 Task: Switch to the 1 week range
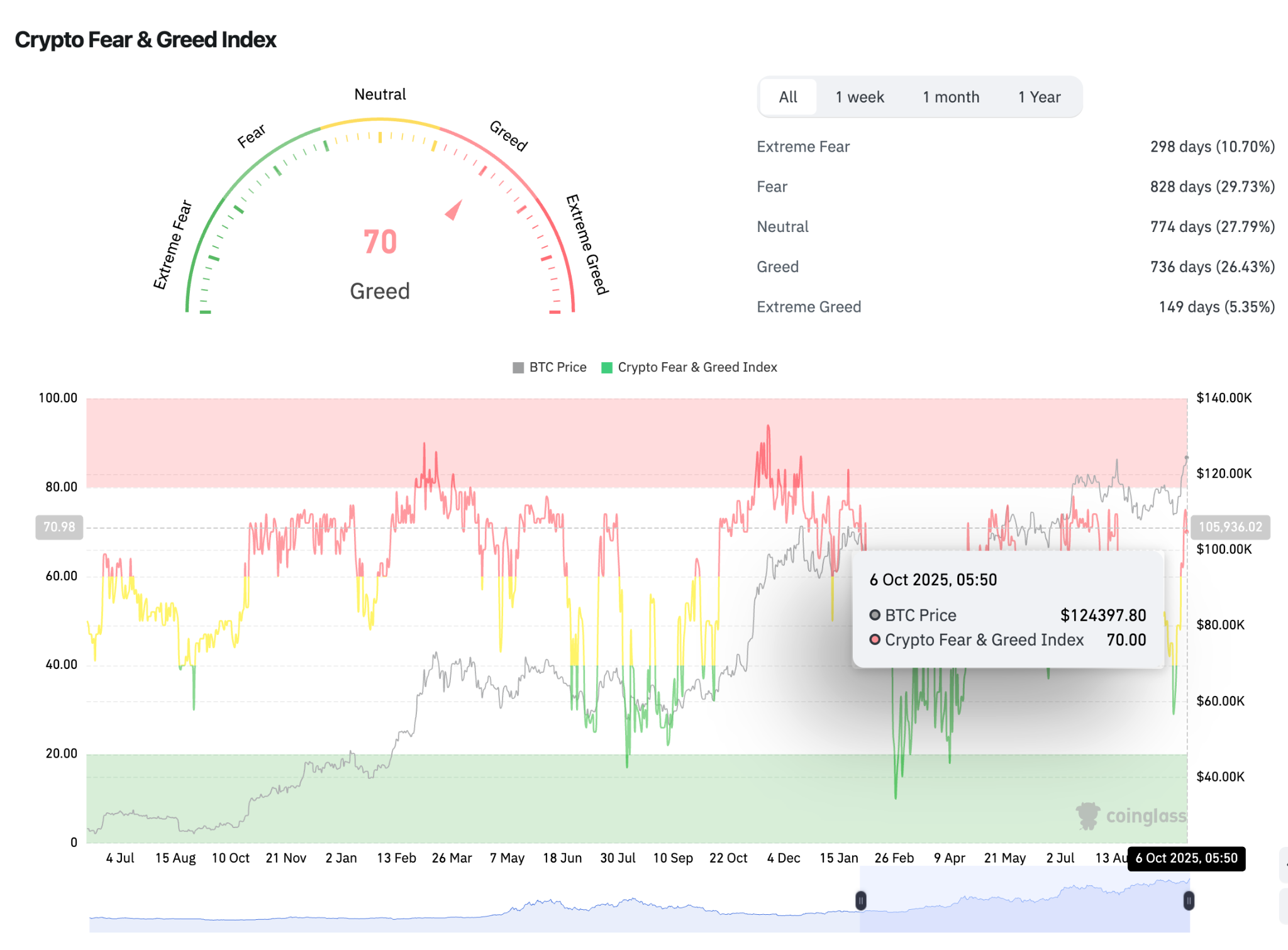click(859, 97)
